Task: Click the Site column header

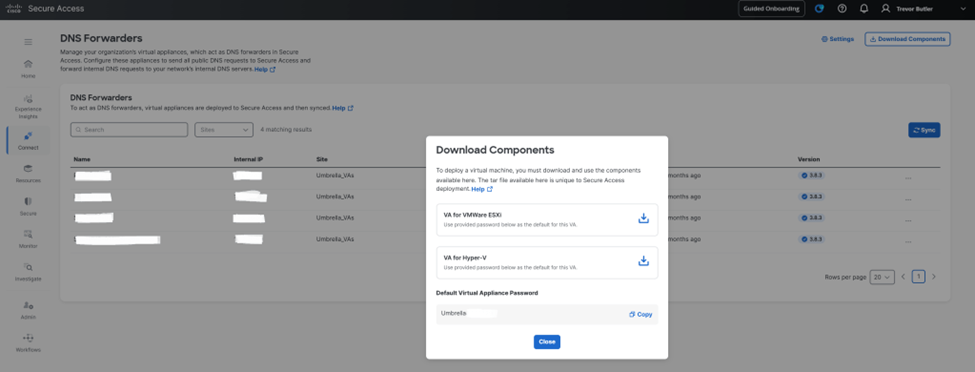Action: pos(321,159)
